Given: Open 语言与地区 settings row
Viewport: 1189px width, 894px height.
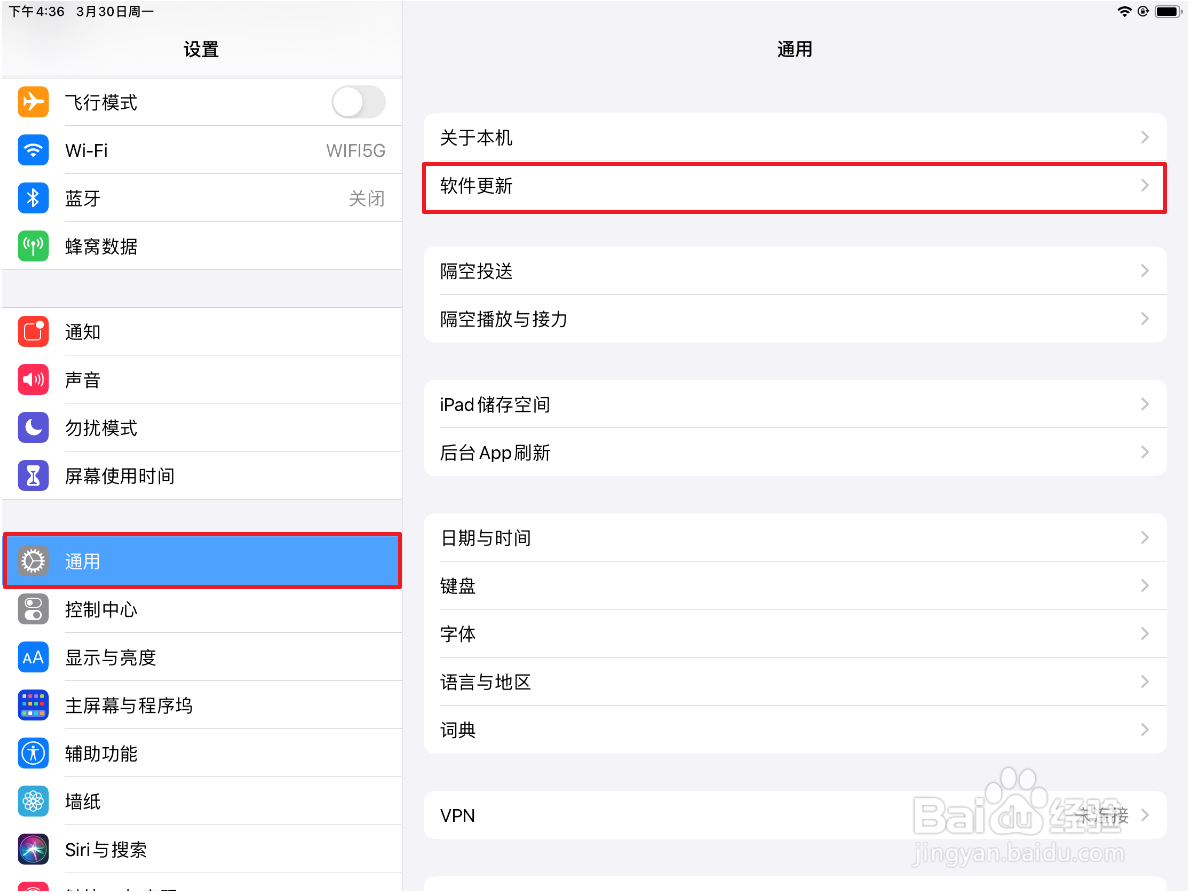Looking at the screenshot, I should [x=794, y=682].
